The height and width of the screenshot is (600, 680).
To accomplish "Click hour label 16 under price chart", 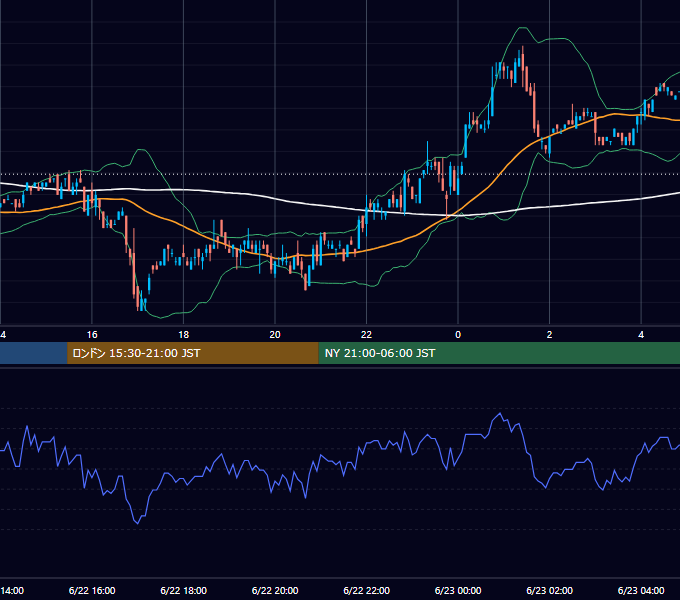I will (92, 335).
